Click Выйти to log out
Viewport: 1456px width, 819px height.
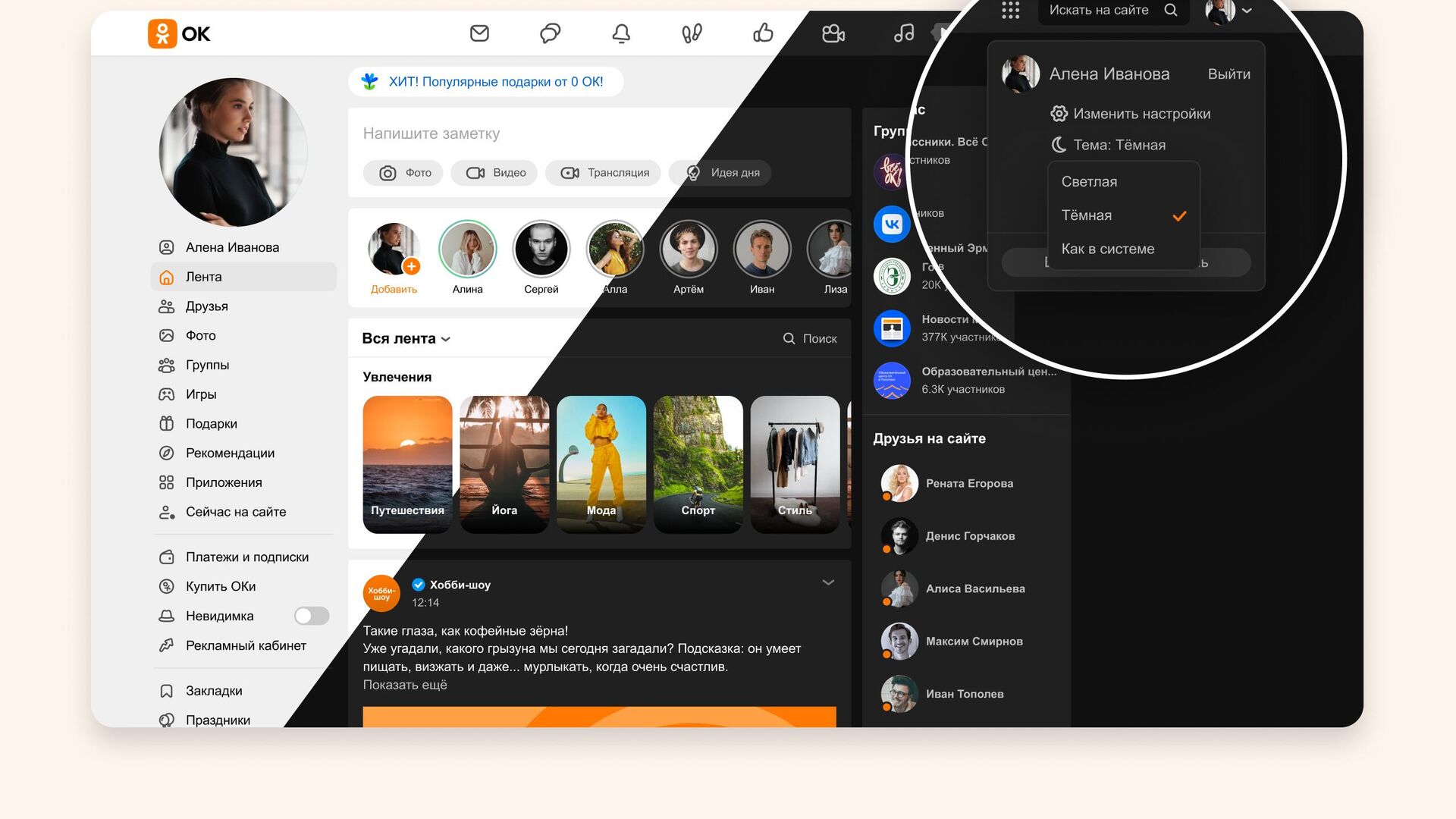pyautogui.click(x=1228, y=74)
